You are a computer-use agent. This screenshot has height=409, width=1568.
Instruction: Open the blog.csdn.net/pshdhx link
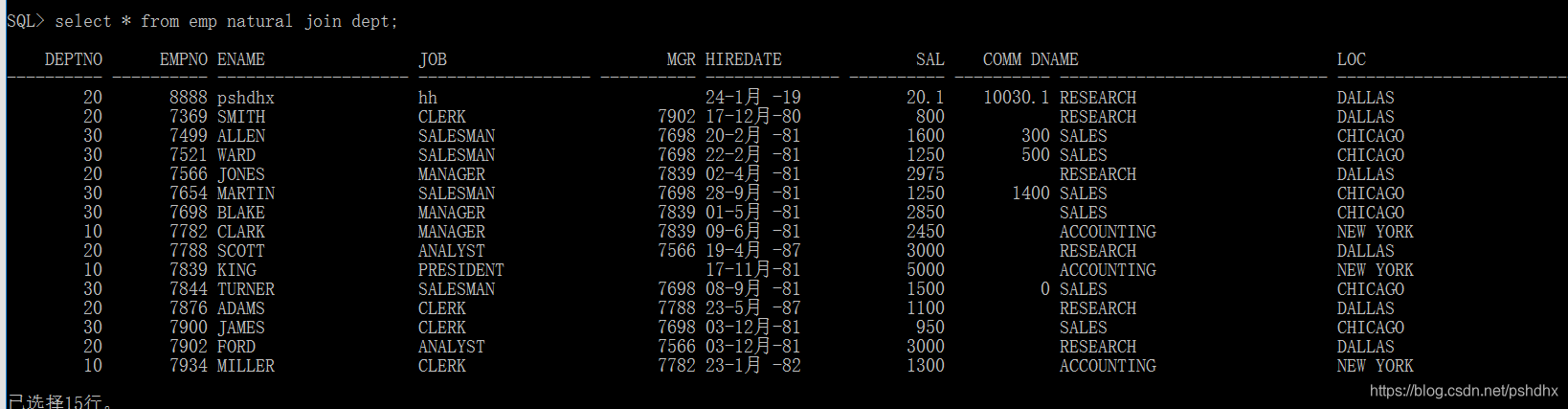[1464, 391]
